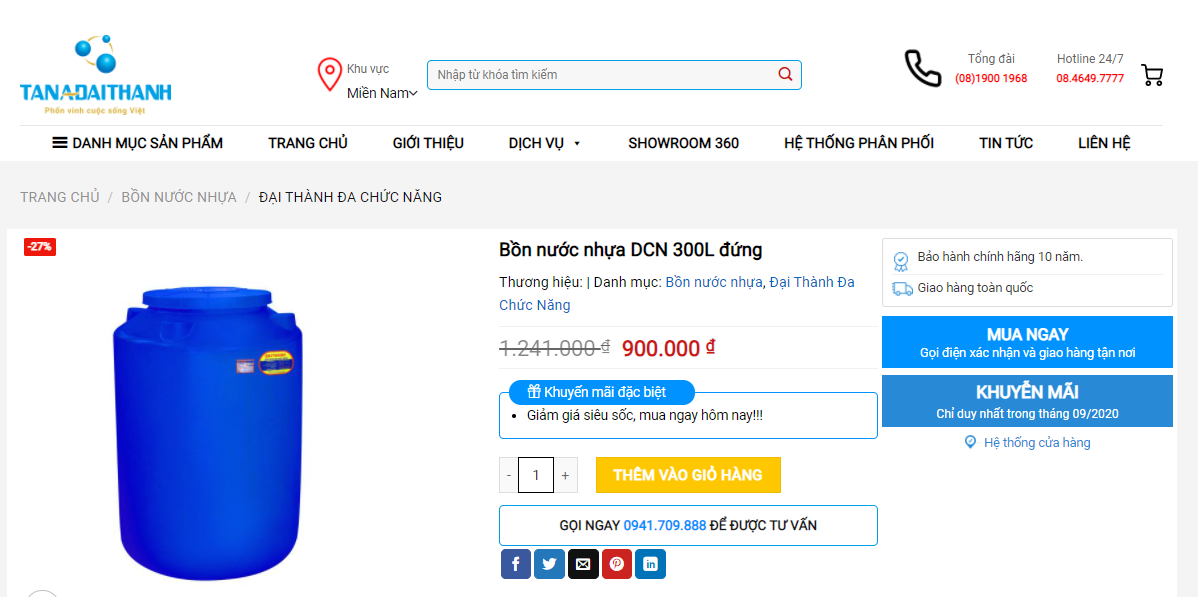Go to SHOWROOM 360 menu item
The image size is (1198, 597).
point(683,143)
